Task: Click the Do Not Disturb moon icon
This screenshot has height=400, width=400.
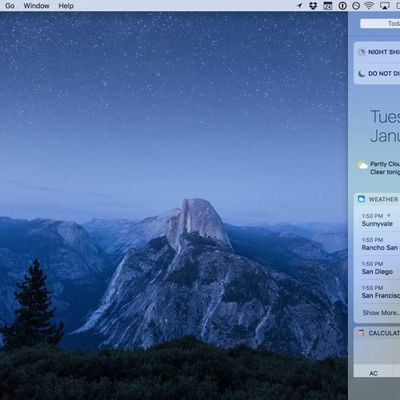Action: coord(362,74)
